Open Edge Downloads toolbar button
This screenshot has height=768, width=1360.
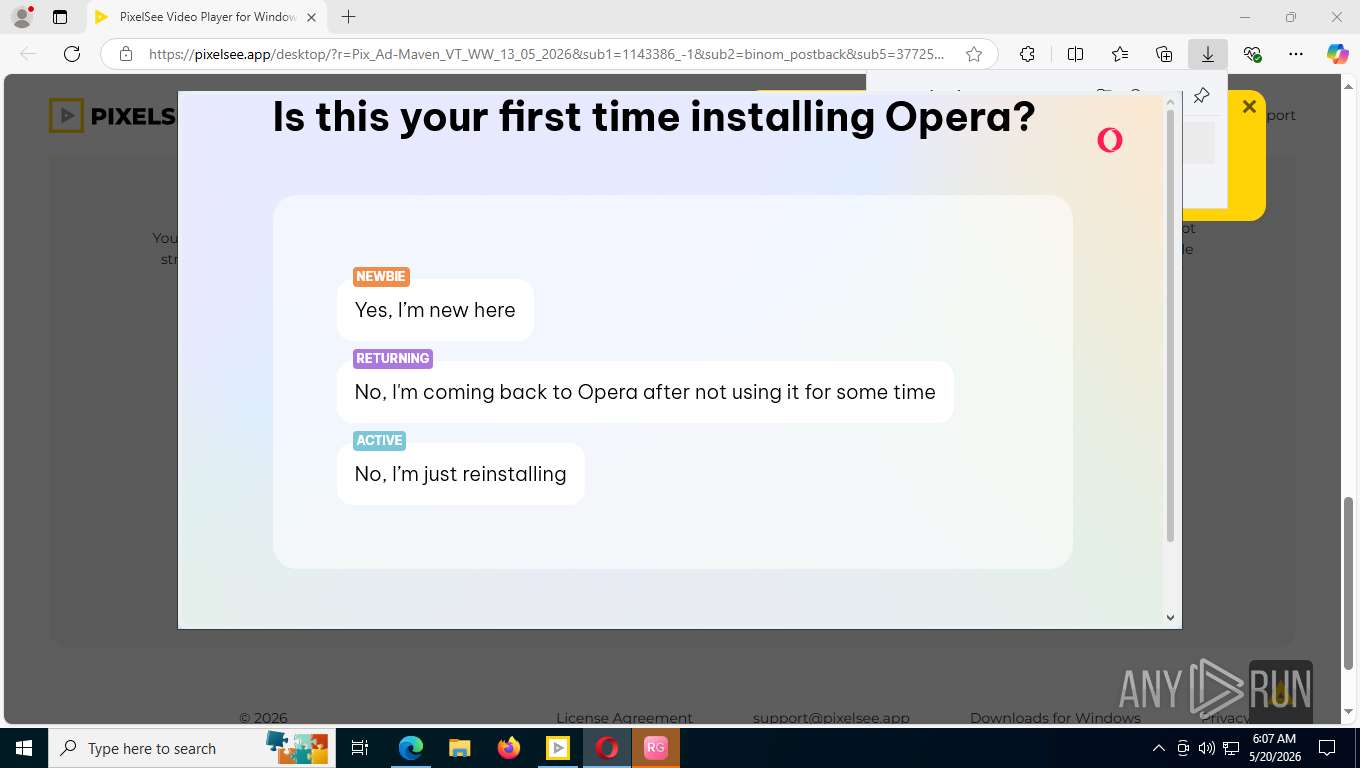[1208, 54]
